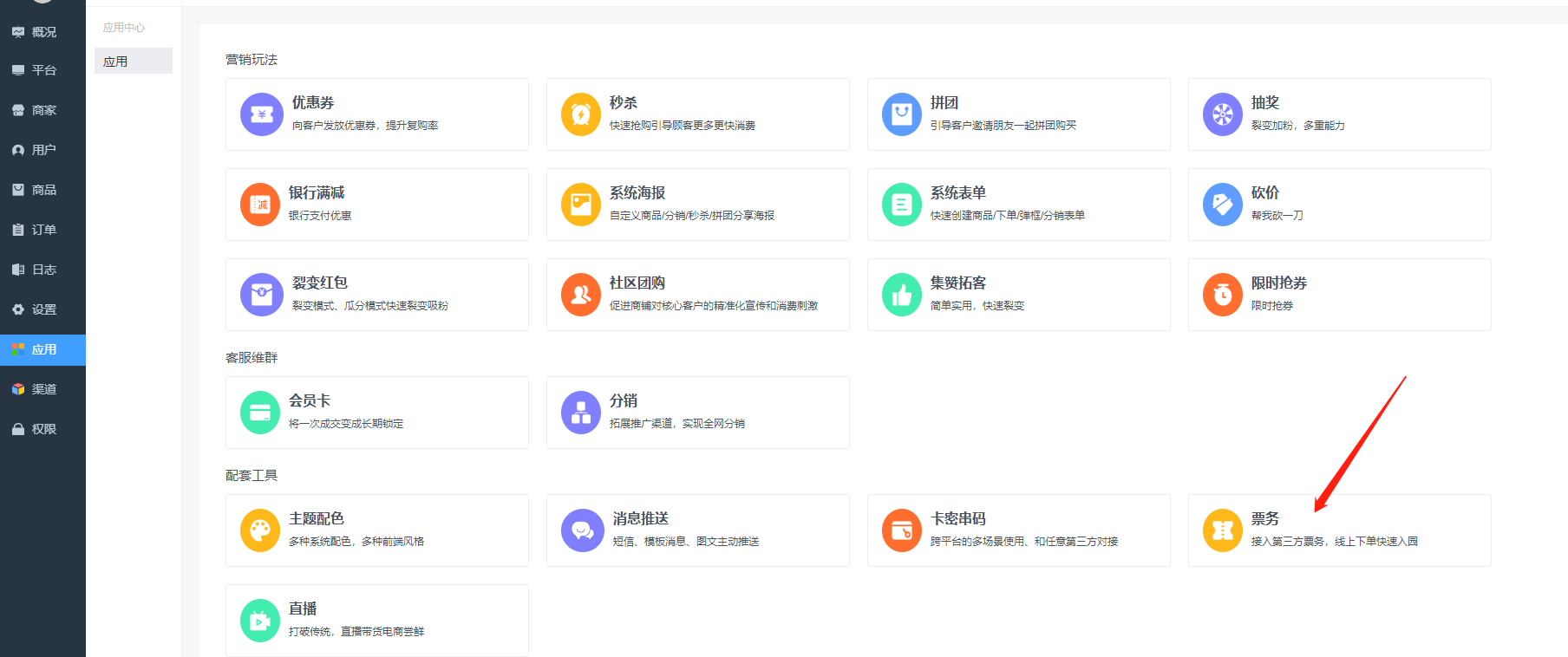Click the orange alarm clock 秒杀 icon
Image resolution: width=1568 pixels, height=657 pixels.
pyautogui.click(x=581, y=114)
